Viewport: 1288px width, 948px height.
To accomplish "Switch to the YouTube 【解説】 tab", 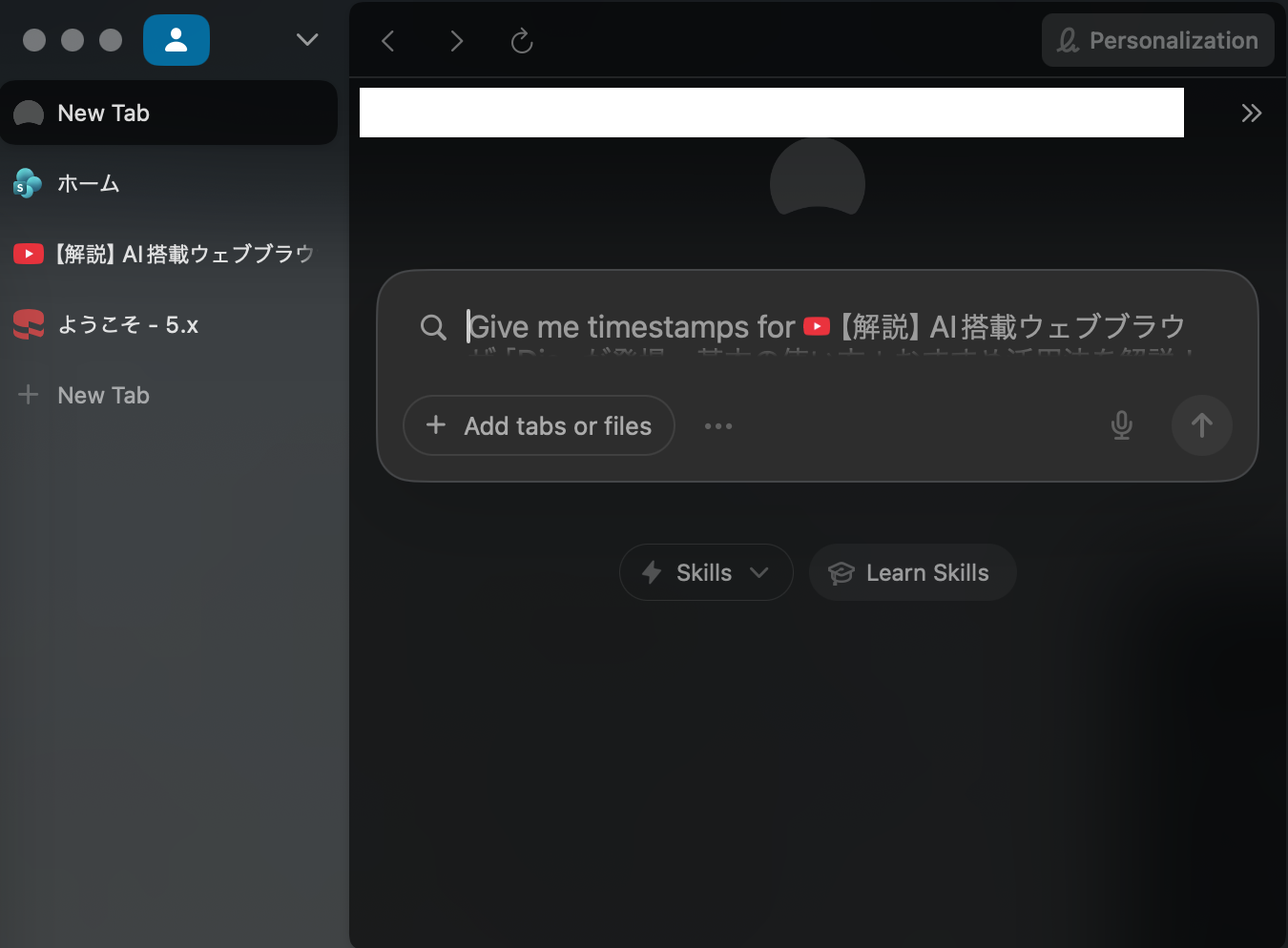I will (x=169, y=254).
